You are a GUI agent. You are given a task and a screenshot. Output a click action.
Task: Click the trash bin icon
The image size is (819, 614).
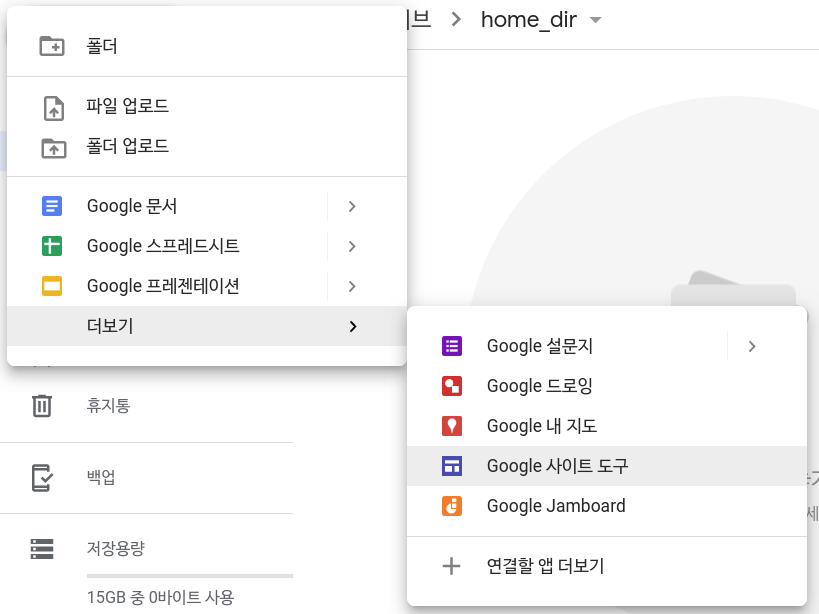coord(42,406)
